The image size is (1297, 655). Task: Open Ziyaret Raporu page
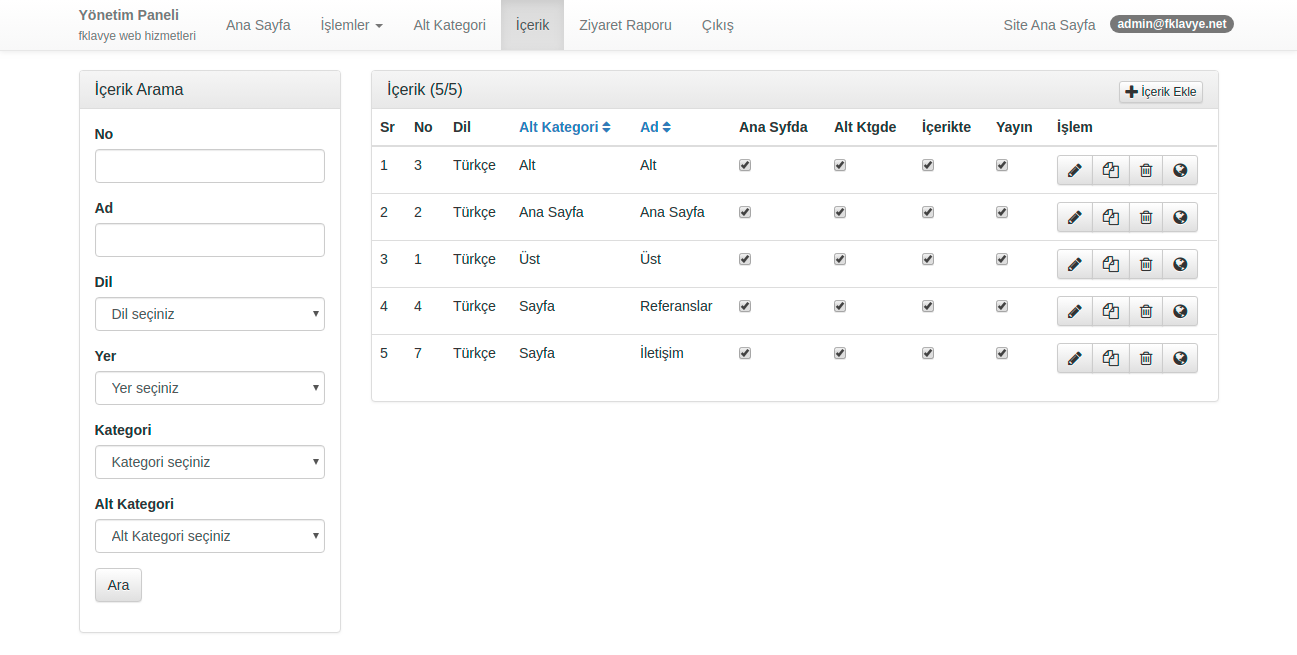625,25
